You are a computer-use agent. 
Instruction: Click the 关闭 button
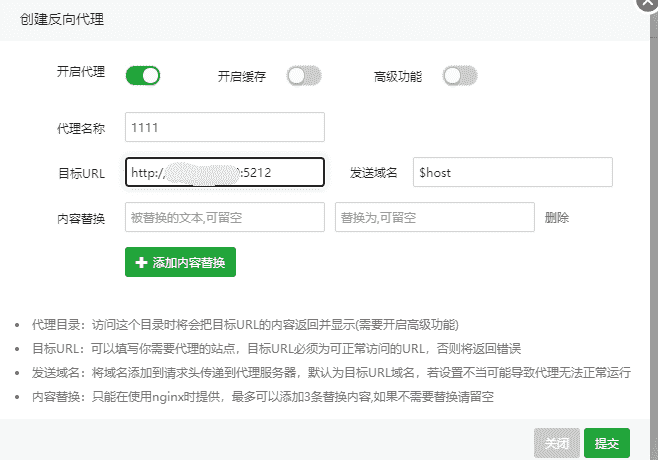557,443
